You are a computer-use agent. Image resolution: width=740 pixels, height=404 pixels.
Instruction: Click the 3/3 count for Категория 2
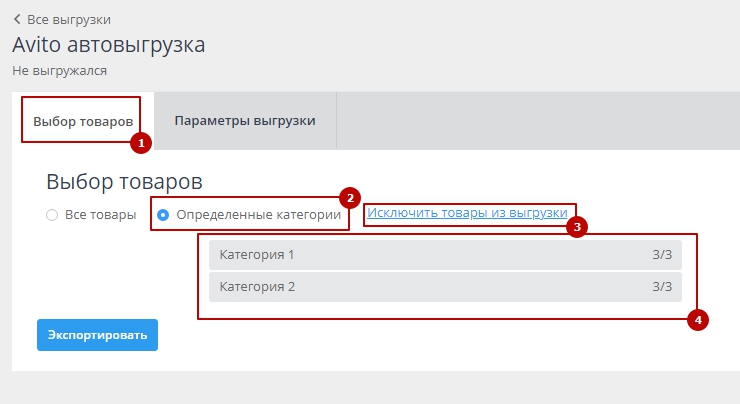coord(661,287)
